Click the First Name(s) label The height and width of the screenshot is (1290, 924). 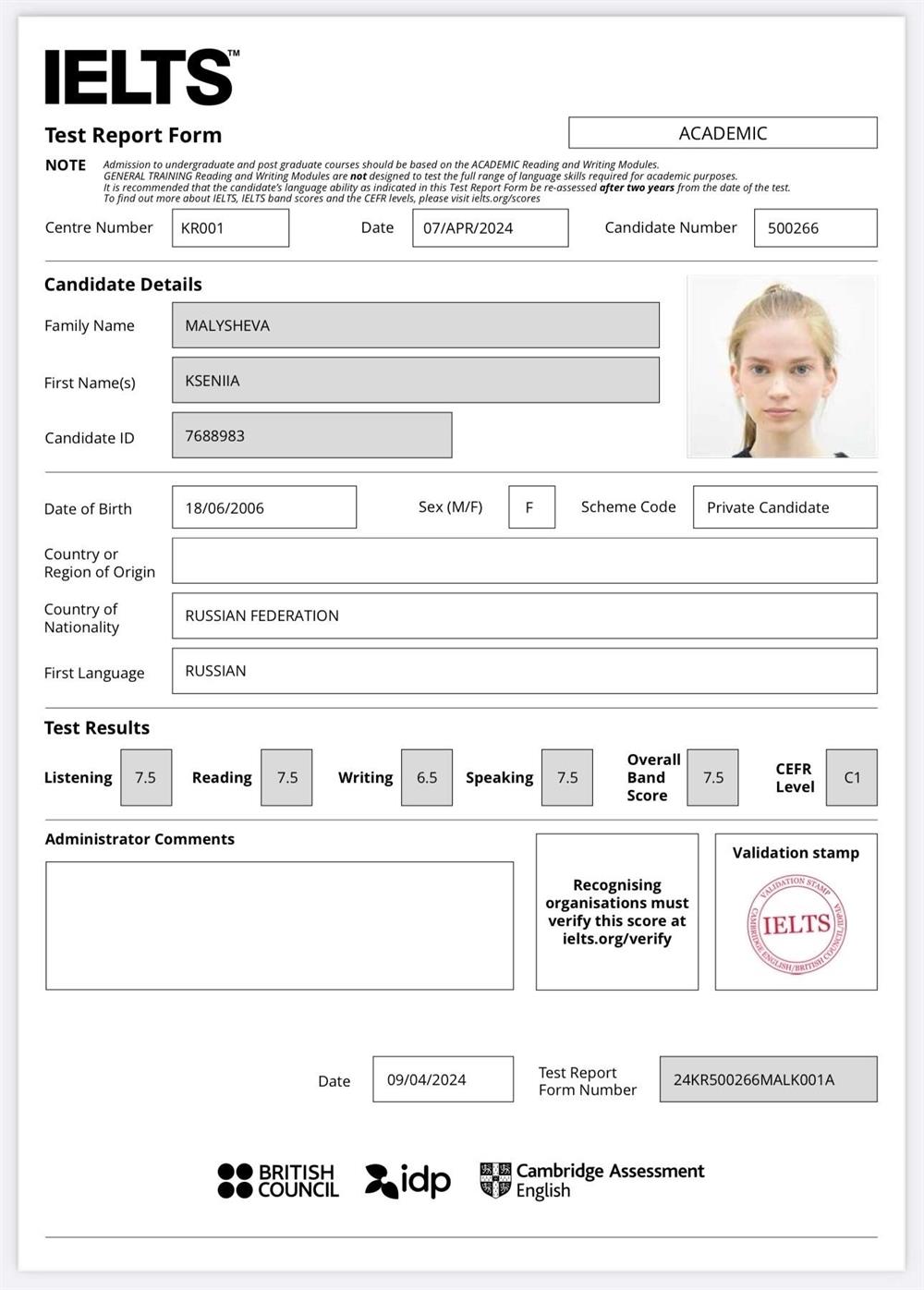tap(90, 383)
